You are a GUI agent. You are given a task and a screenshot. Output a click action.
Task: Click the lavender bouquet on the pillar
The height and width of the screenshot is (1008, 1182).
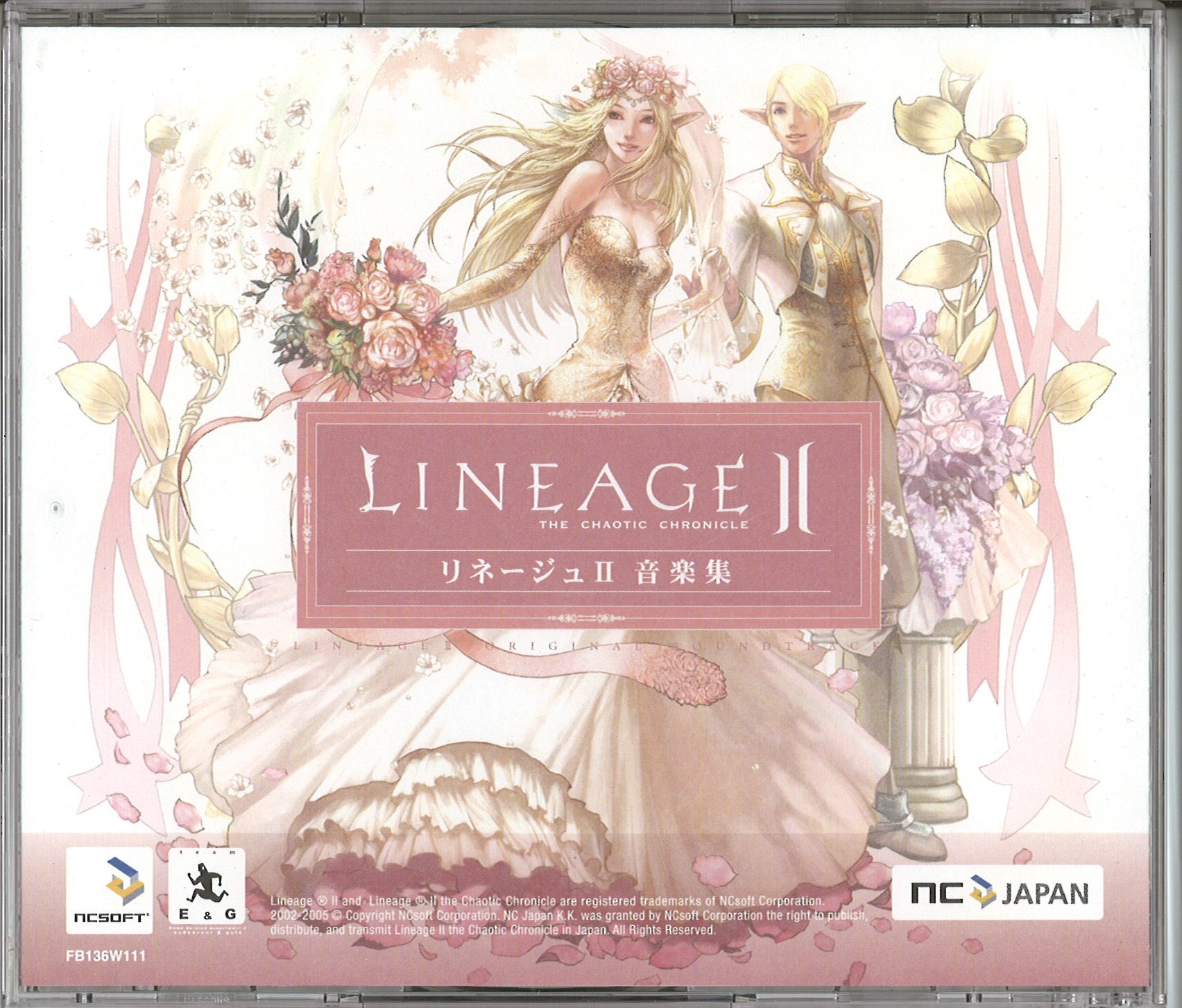(x=936, y=409)
